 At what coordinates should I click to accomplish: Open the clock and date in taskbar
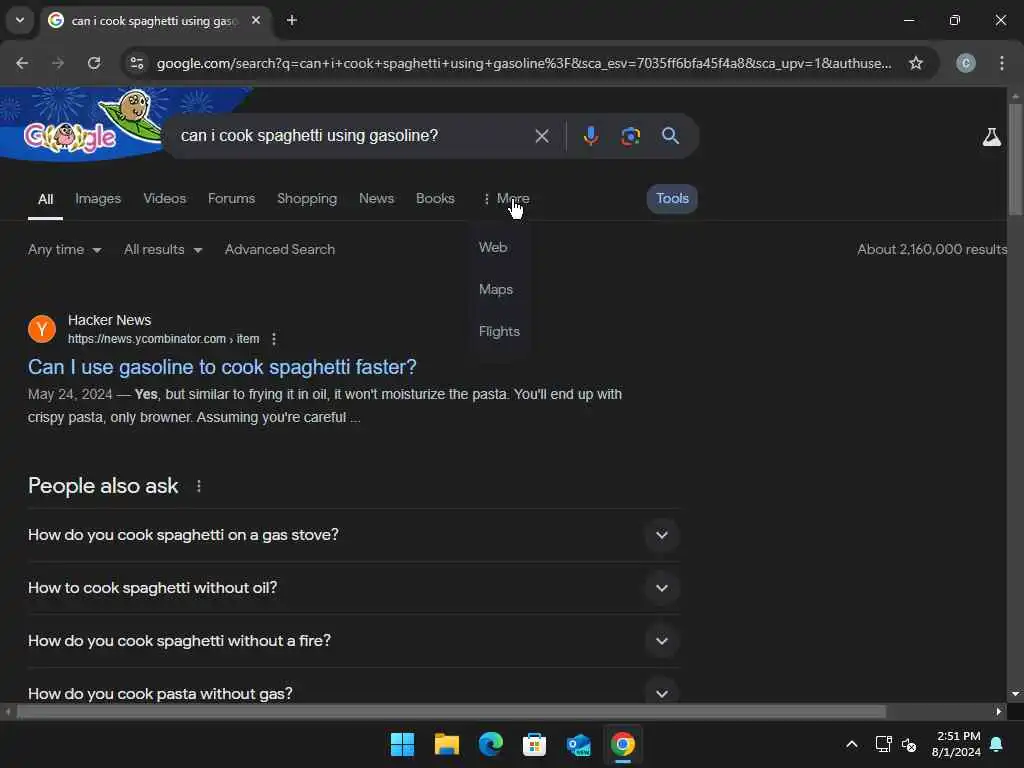[x=956, y=744]
